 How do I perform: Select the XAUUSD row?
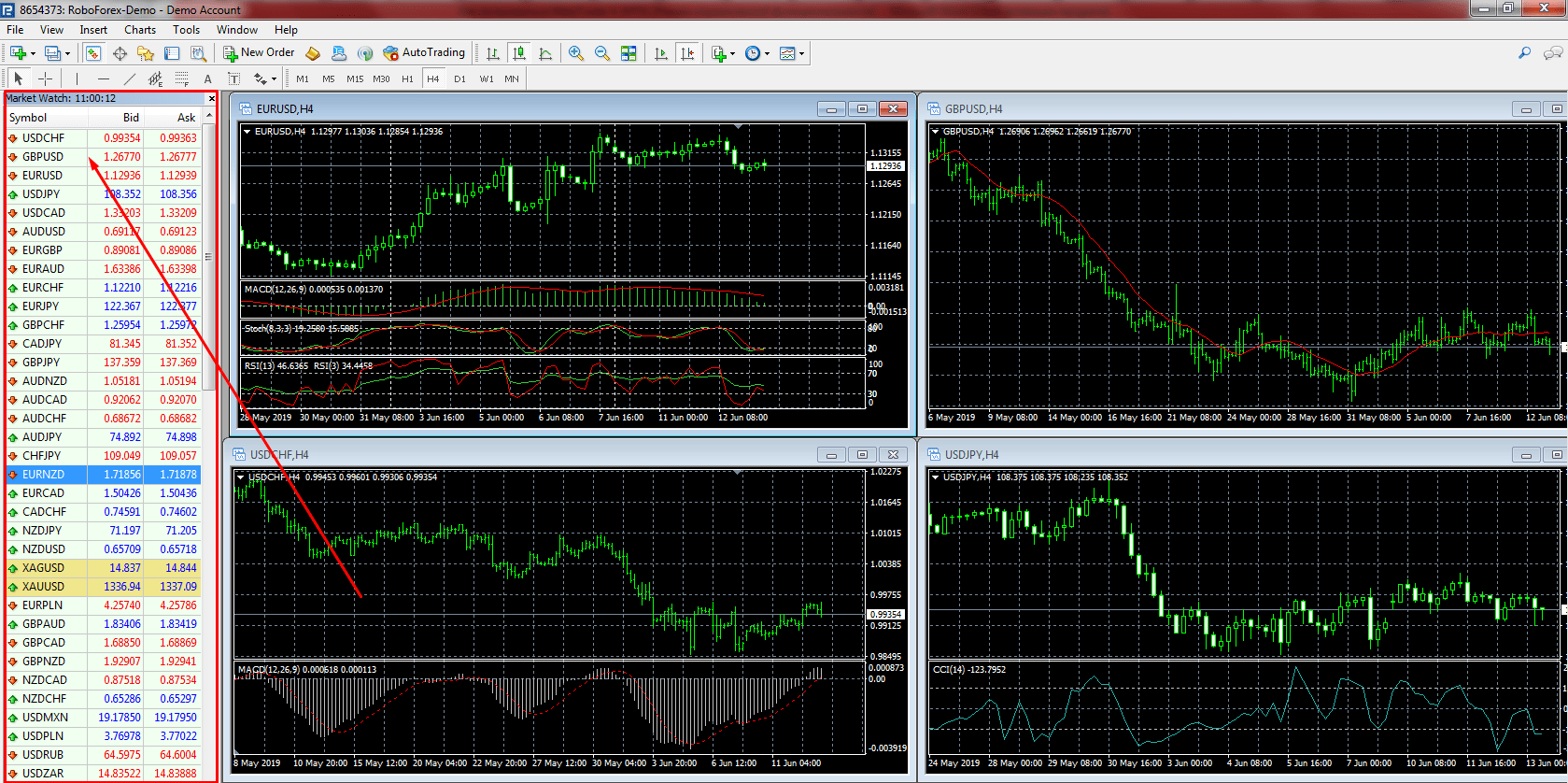(103, 587)
